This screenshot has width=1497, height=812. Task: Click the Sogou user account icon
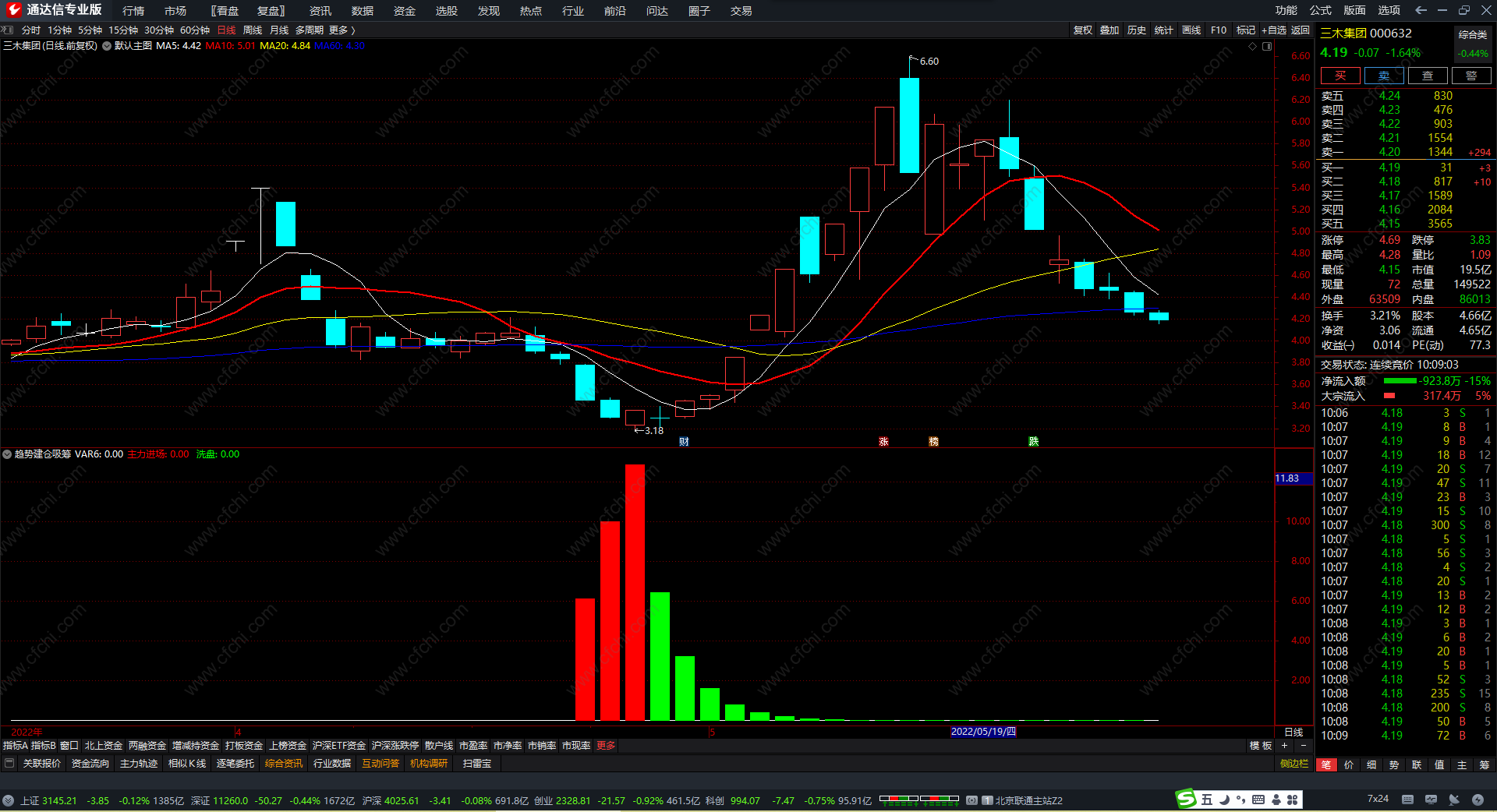[1276, 800]
